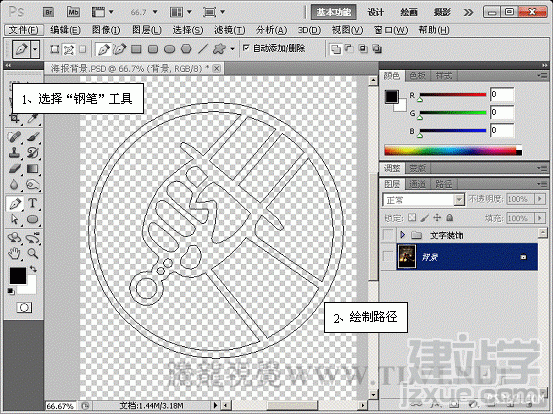The width and height of the screenshot is (553, 414).
Task: Toggle visibility of the 背景 layer
Action: pos(388,256)
